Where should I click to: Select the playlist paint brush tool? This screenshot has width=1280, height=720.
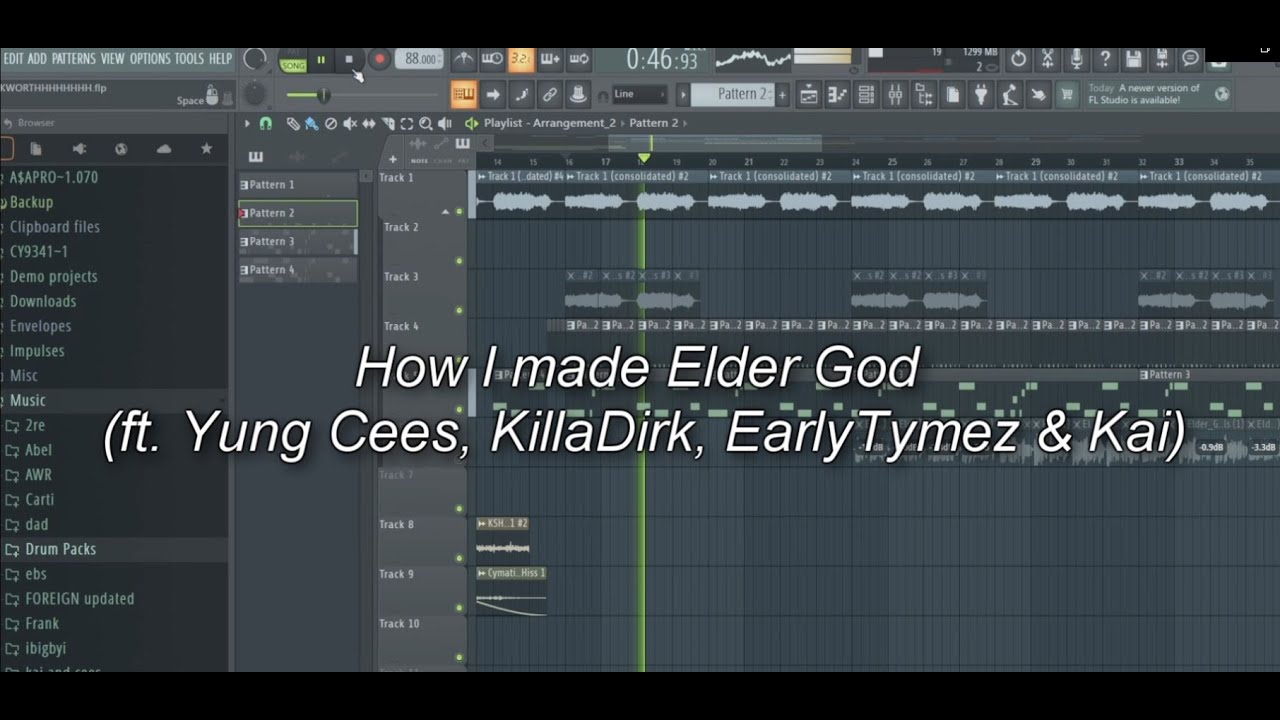coord(312,123)
